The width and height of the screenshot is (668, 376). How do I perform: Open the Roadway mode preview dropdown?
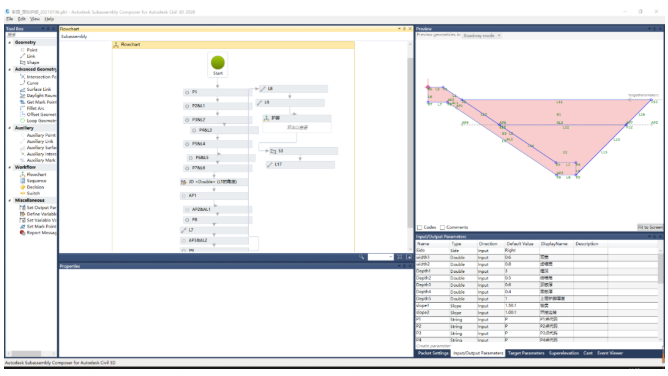481,36
